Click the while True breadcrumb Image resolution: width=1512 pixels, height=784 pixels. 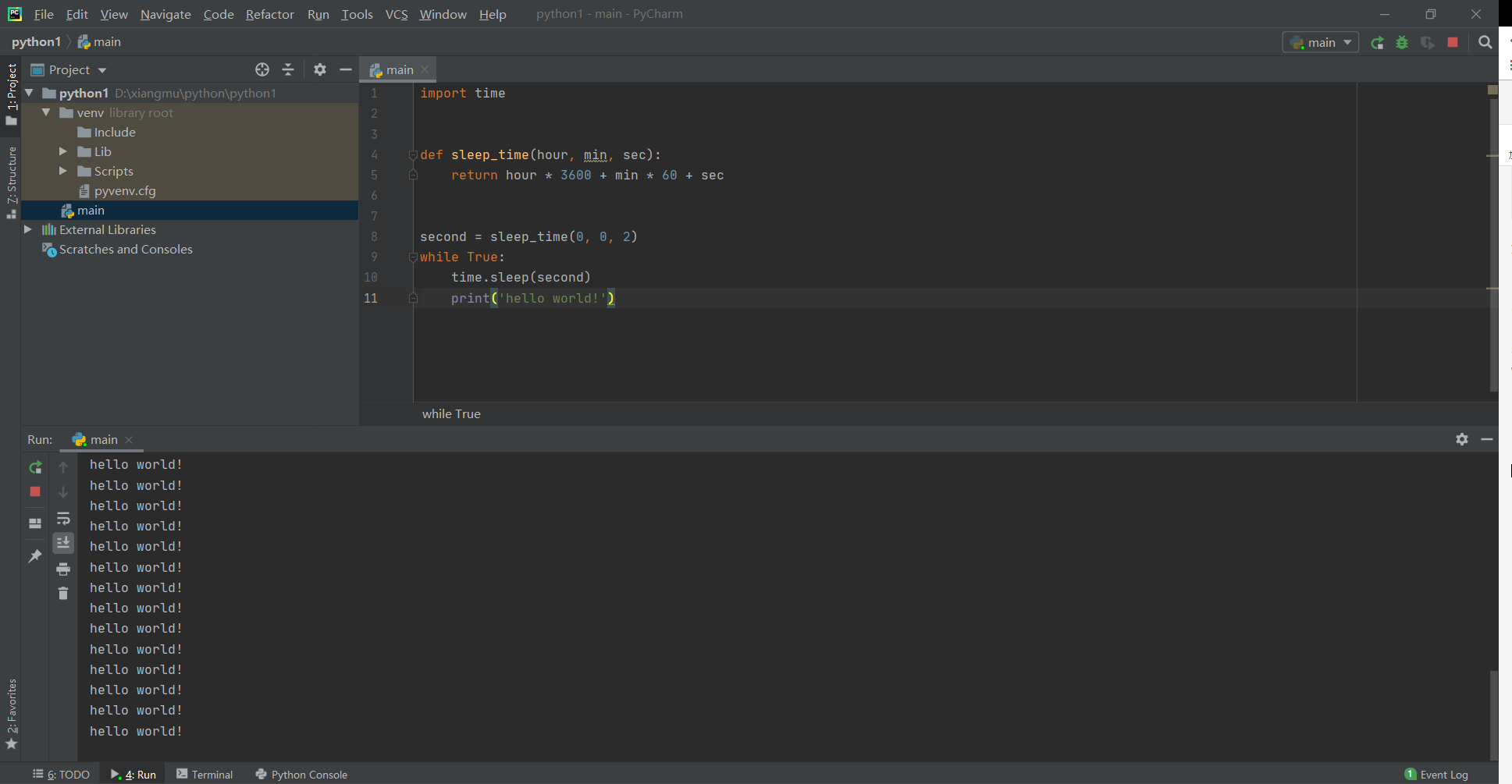point(450,413)
